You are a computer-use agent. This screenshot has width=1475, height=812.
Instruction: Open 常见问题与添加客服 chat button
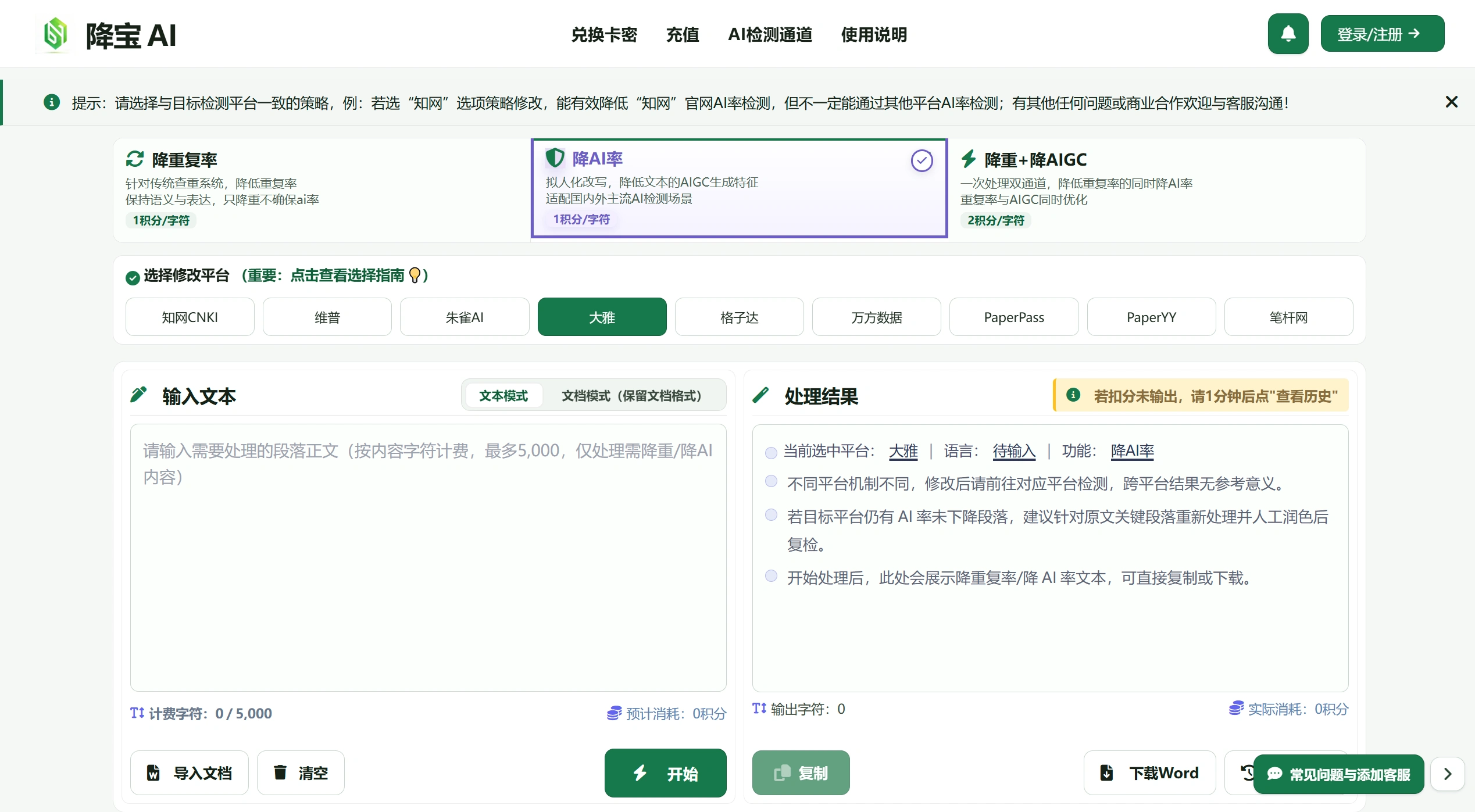(1338, 774)
